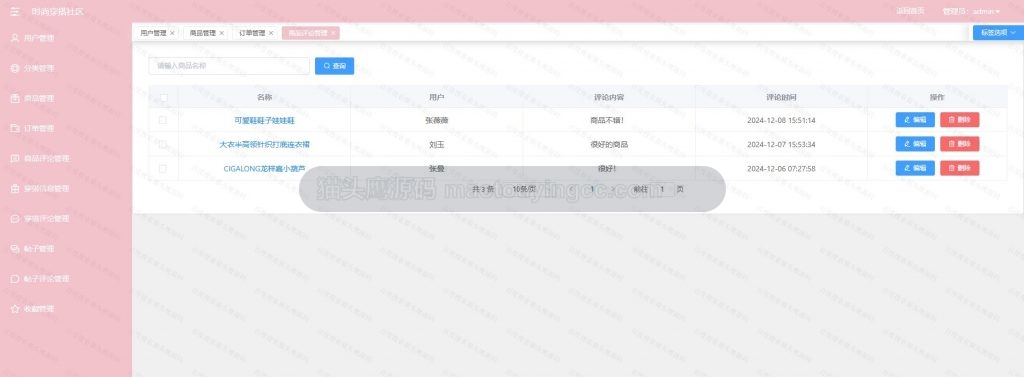Close the 订单管理 tab
This screenshot has height=377, width=1024.
click(270, 33)
